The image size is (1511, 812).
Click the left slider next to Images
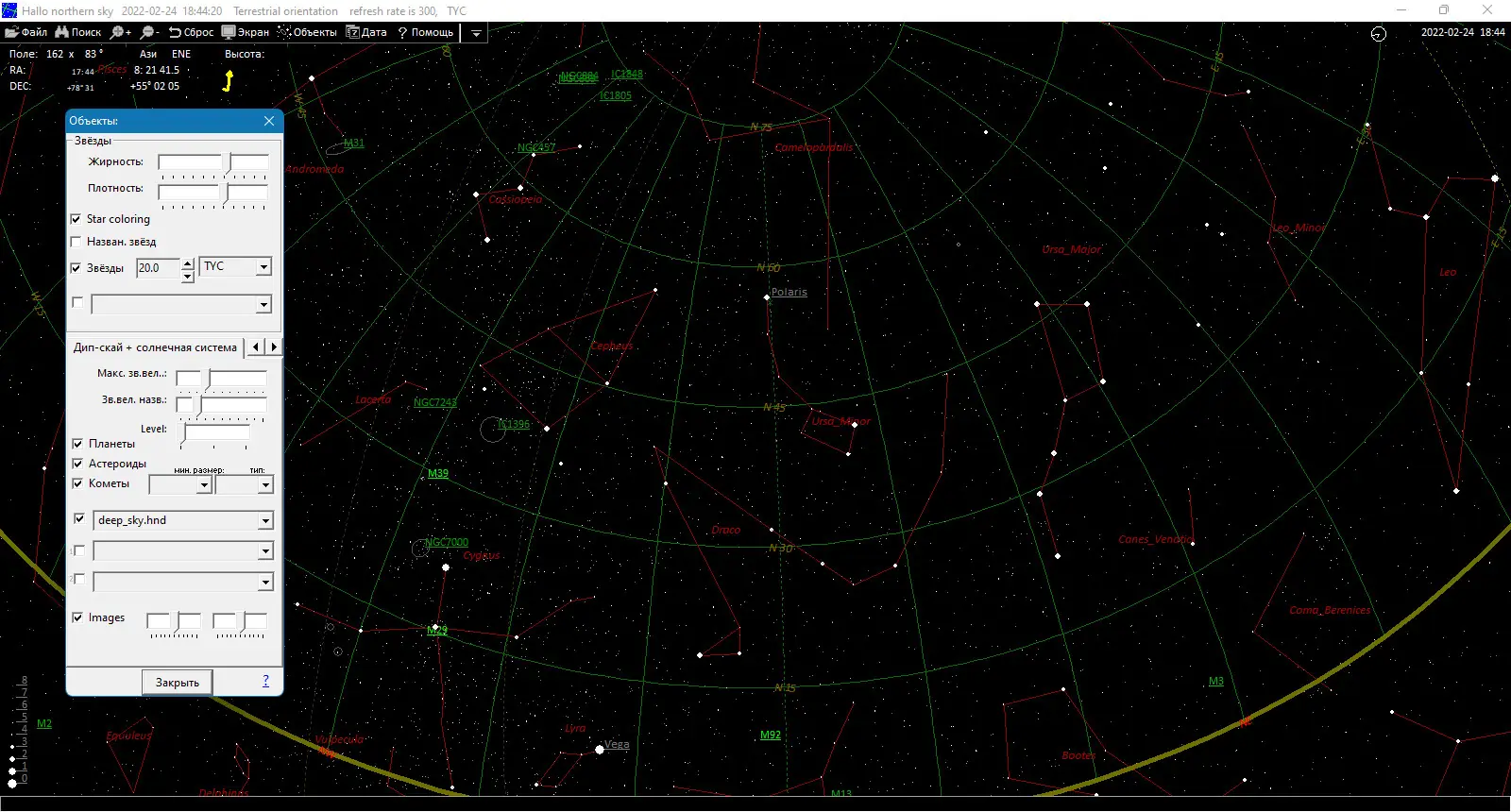174,623
